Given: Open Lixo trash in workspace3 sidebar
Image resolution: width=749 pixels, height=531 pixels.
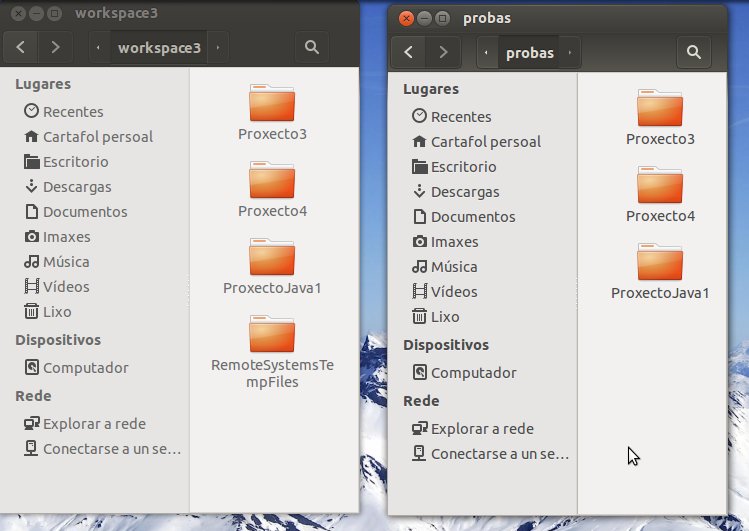Looking at the screenshot, I should pos(47,312).
